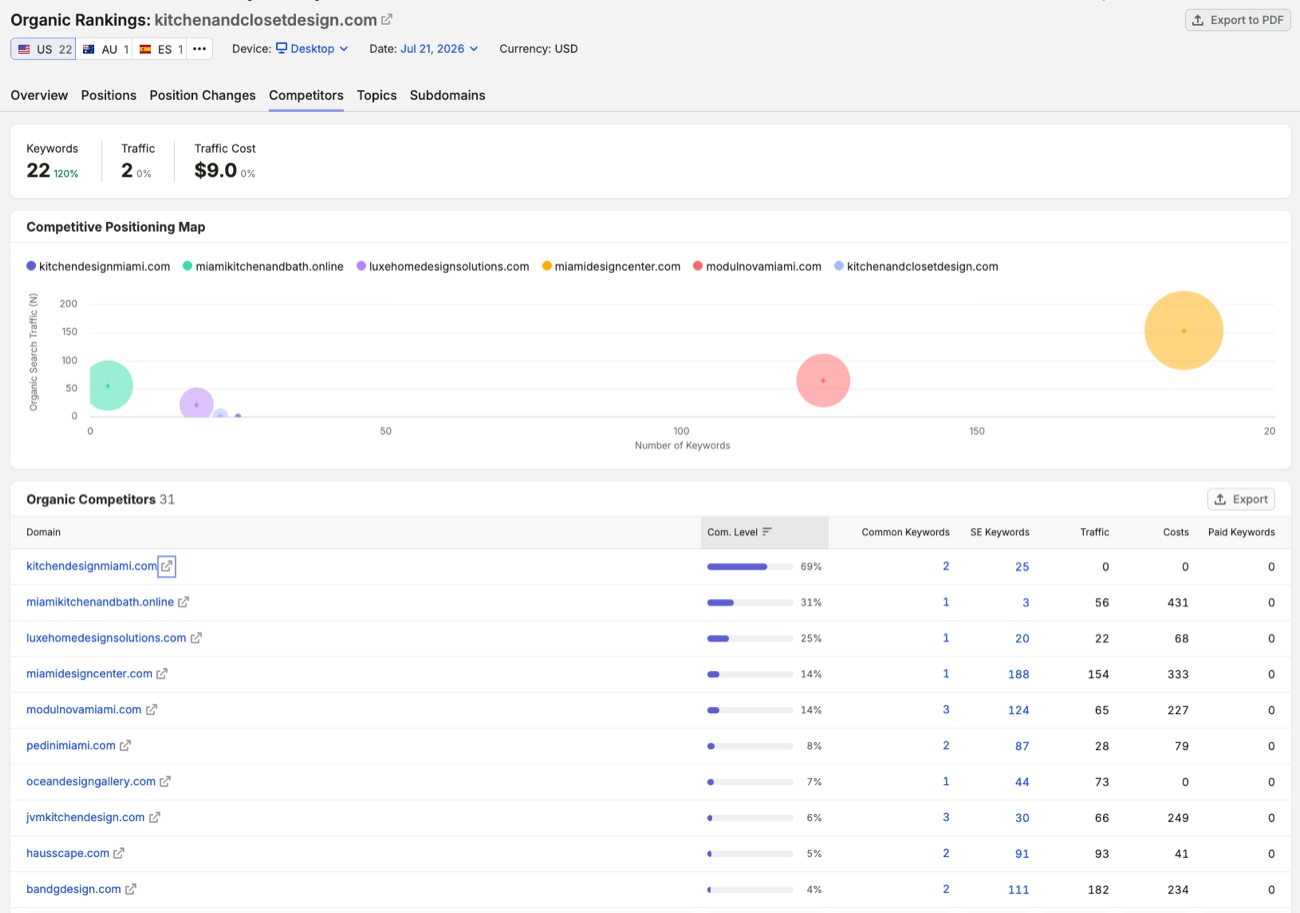Click the Com. Level sort icon
Image resolution: width=1300 pixels, height=913 pixels.
(767, 532)
